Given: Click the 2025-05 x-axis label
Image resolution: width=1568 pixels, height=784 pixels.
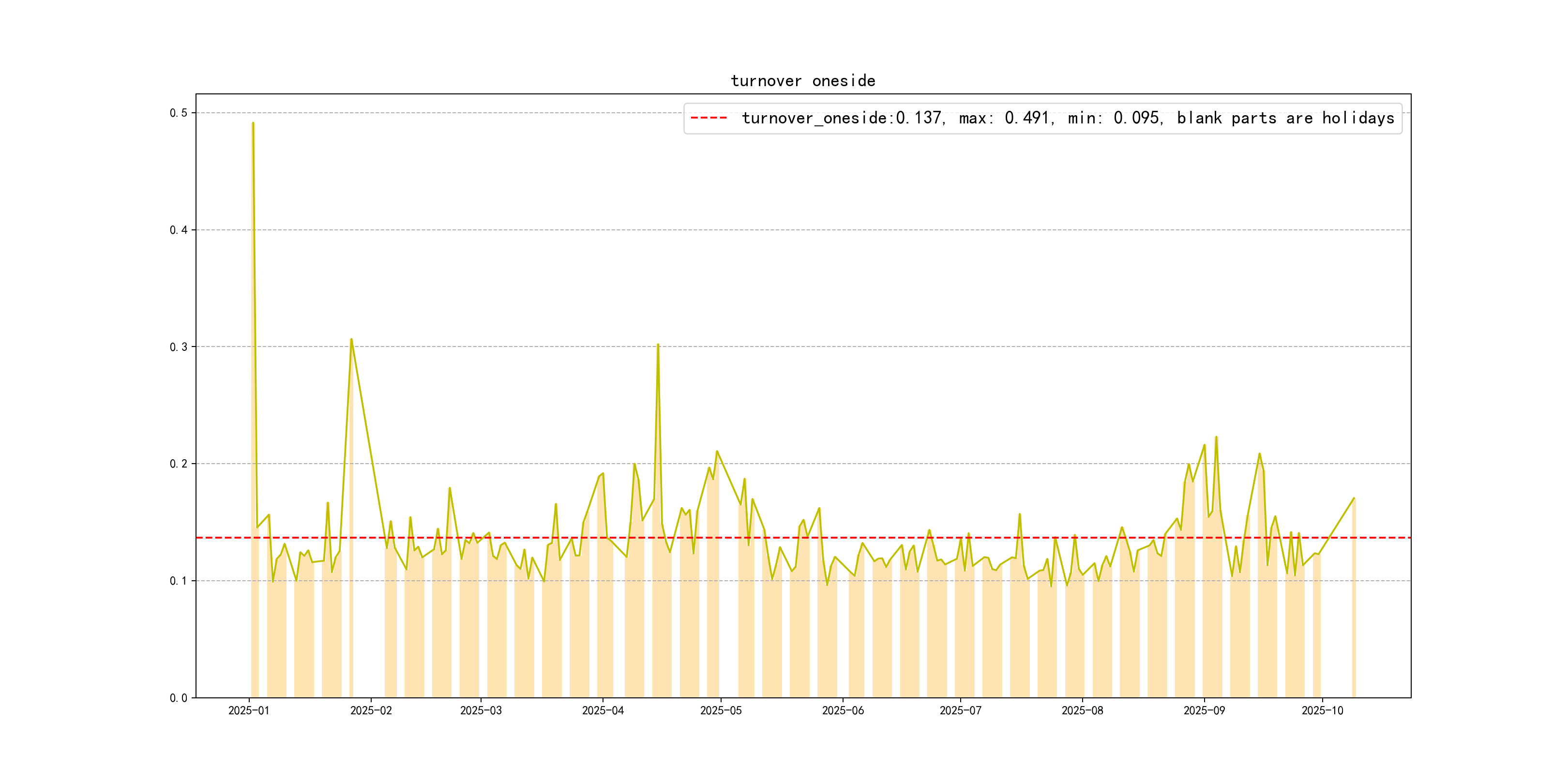Looking at the screenshot, I should [721, 710].
